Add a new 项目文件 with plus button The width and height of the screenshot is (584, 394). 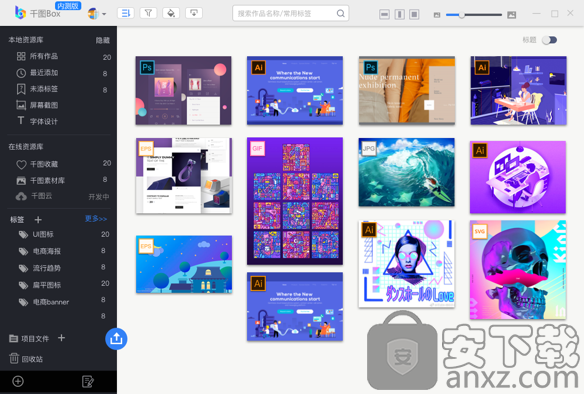(61, 338)
